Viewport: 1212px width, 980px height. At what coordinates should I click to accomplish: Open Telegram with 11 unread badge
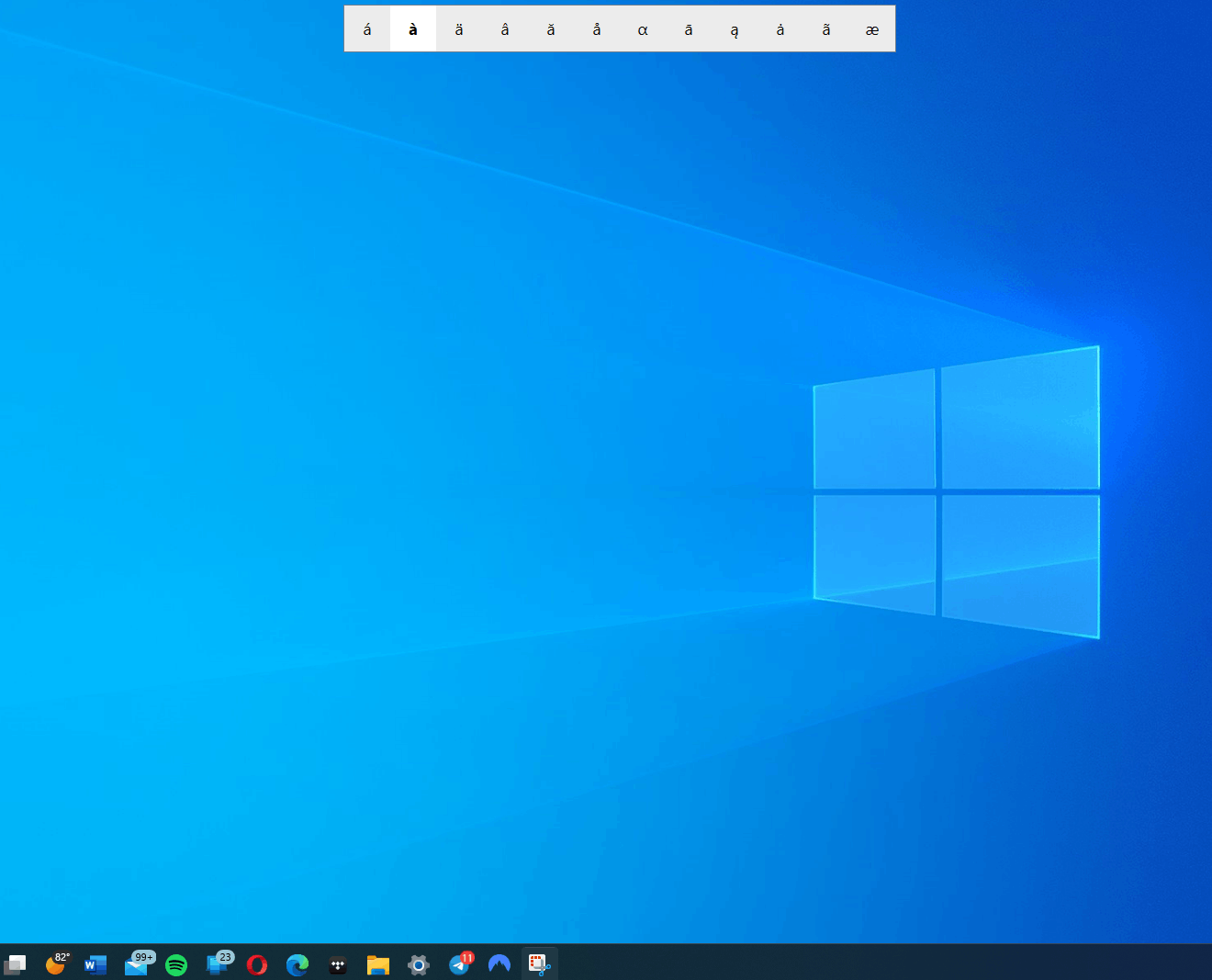pos(460,963)
